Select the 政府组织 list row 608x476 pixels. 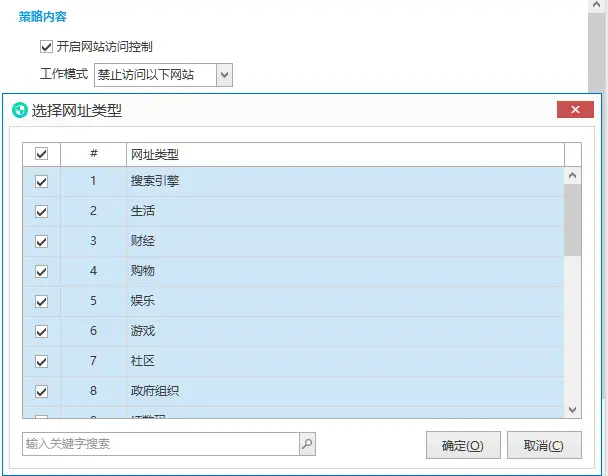300,391
